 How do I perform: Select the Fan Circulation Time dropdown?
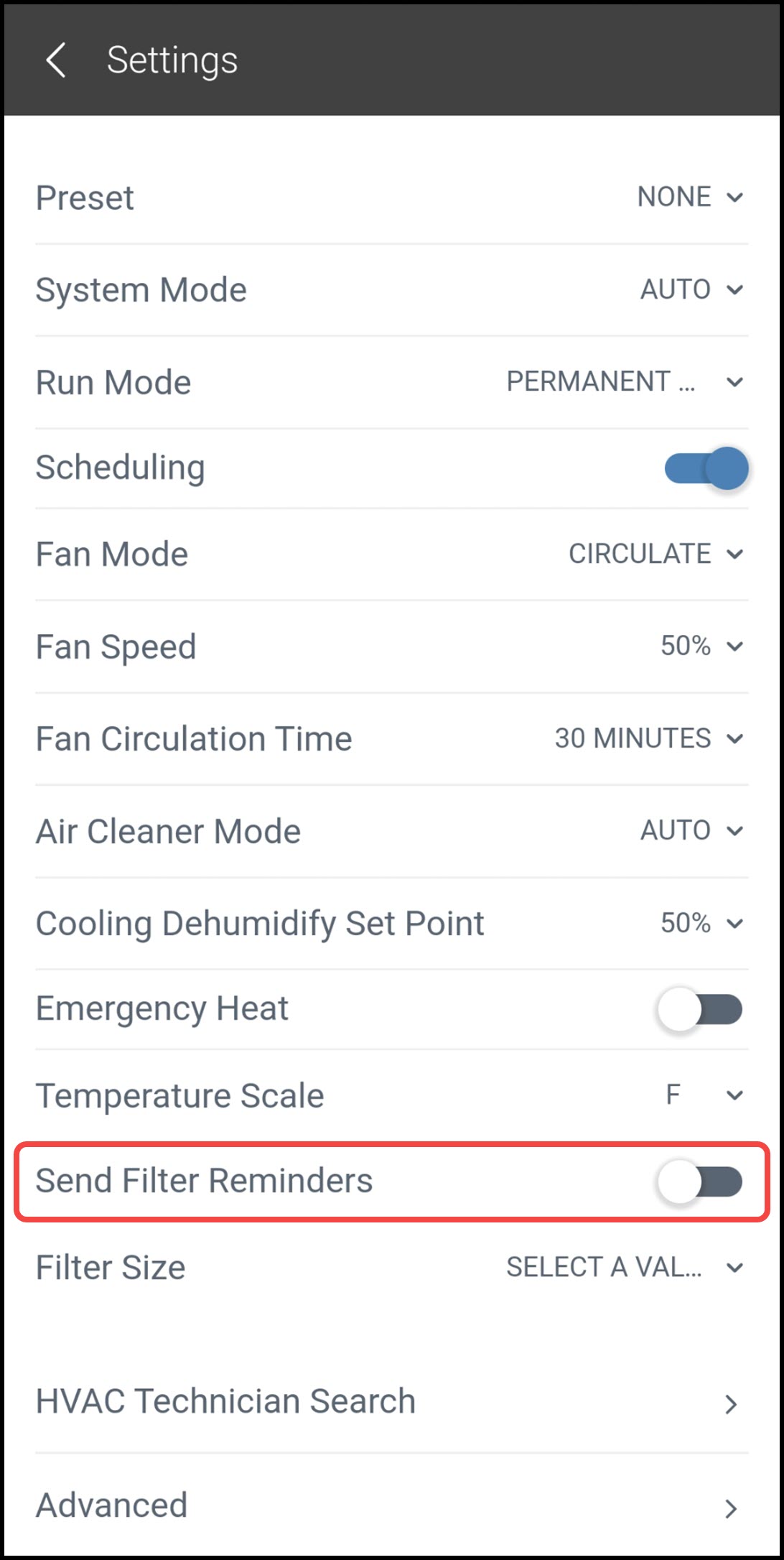coord(648,738)
